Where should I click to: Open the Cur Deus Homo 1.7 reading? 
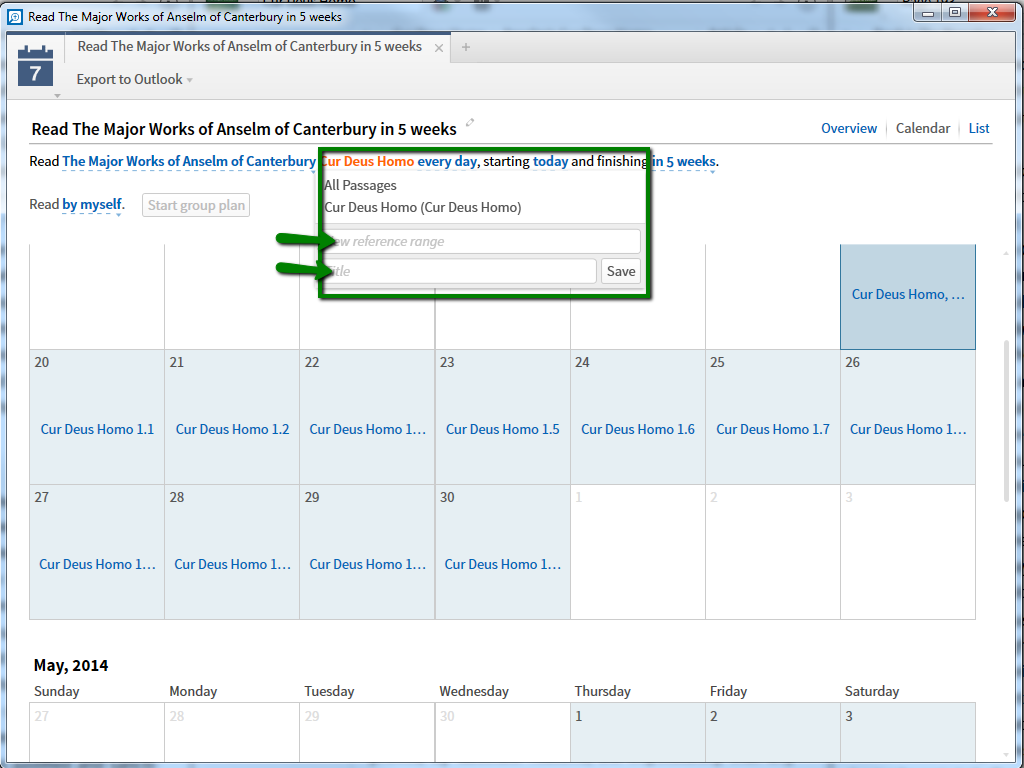tap(773, 429)
